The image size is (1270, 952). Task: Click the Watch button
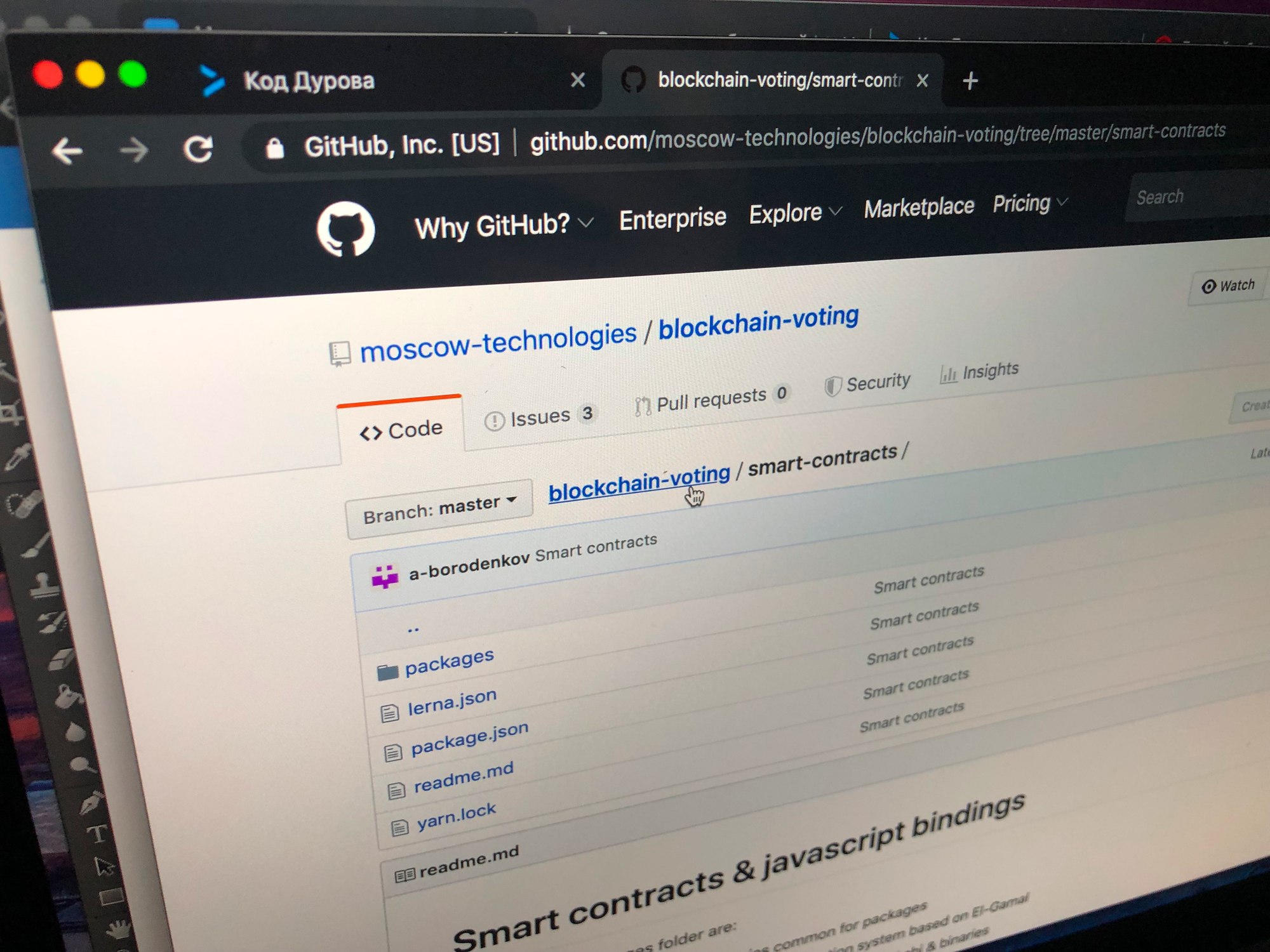(x=1228, y=286)
